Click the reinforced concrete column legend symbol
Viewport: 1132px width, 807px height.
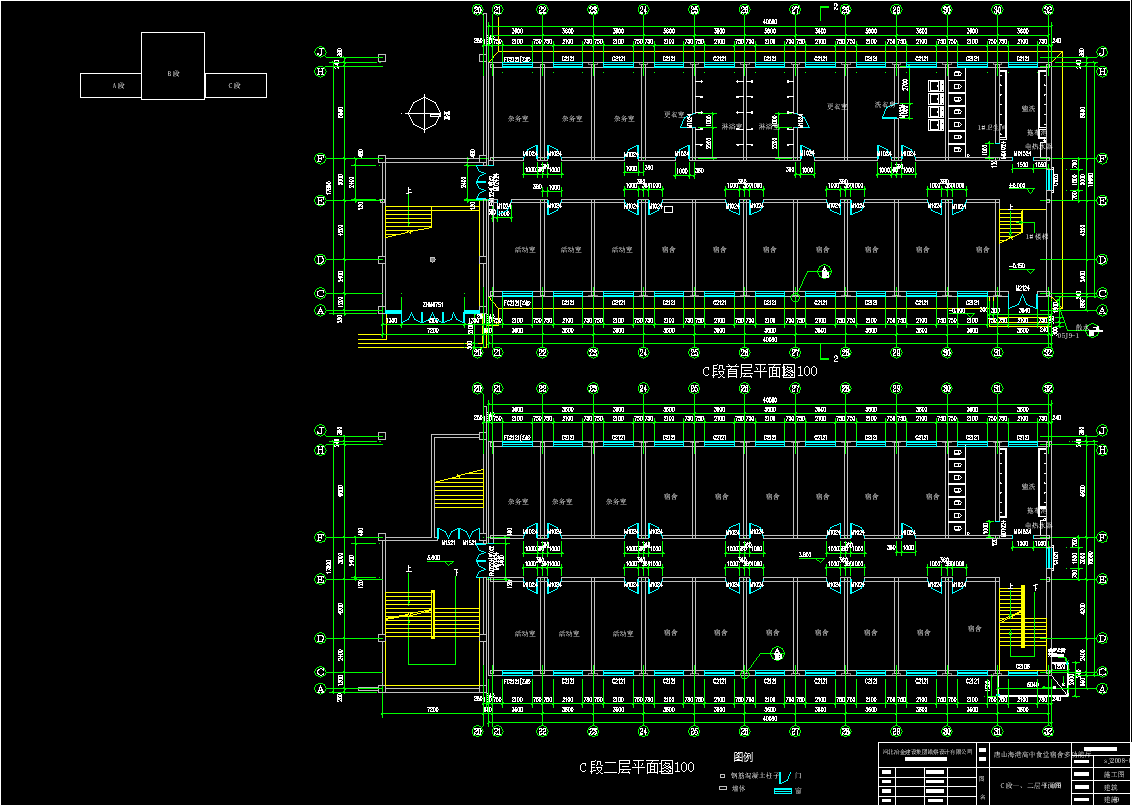(722, 775)
